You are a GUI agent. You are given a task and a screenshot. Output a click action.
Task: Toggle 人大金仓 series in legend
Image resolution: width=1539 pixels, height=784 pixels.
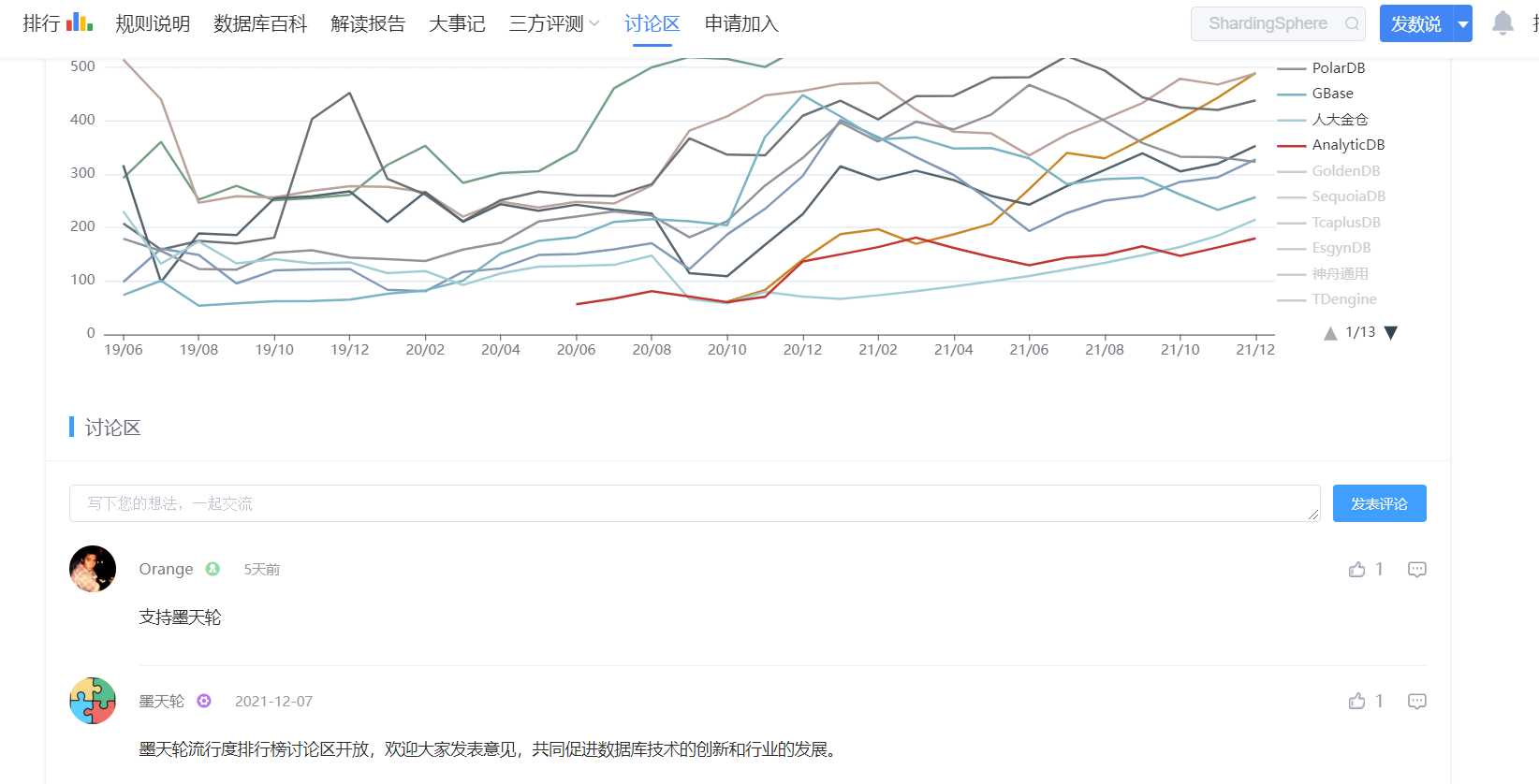[1323, 120]
